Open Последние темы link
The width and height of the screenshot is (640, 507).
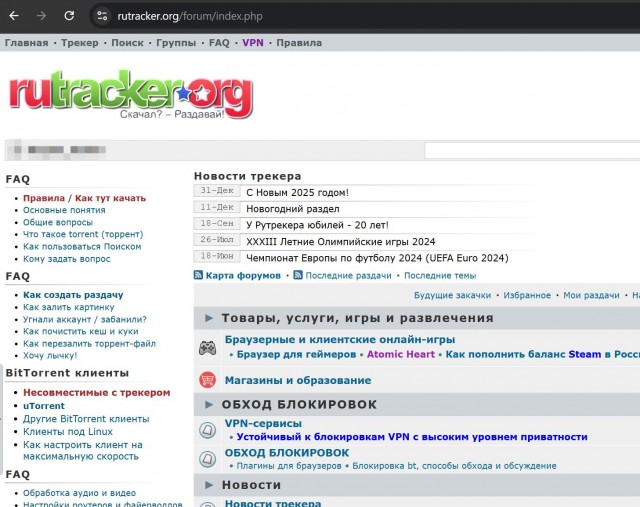pyautogui.click(x=440, y=276)
